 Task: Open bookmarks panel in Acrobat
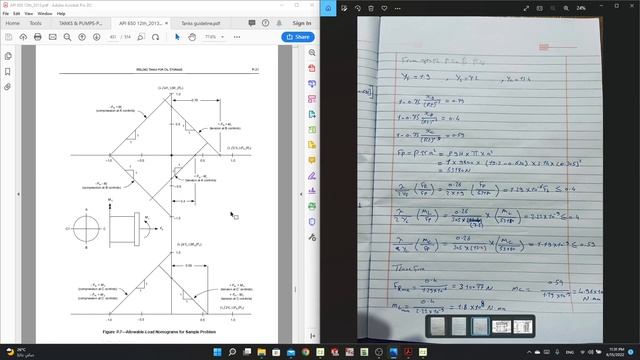pyautogui.click(x=8, y=71)
